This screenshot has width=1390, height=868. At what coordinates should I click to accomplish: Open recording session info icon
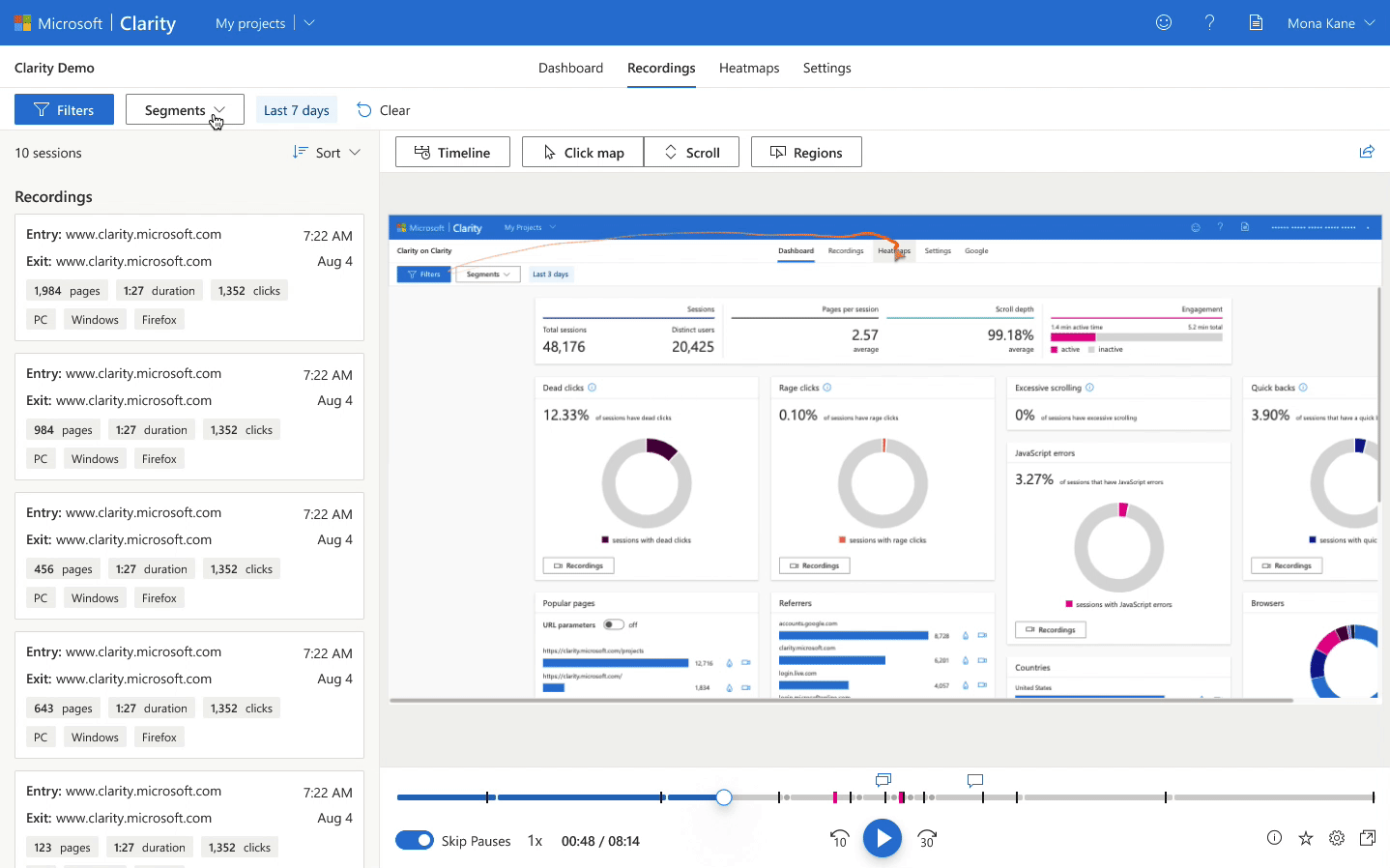pyautogui.click(x=1274, y=839)
